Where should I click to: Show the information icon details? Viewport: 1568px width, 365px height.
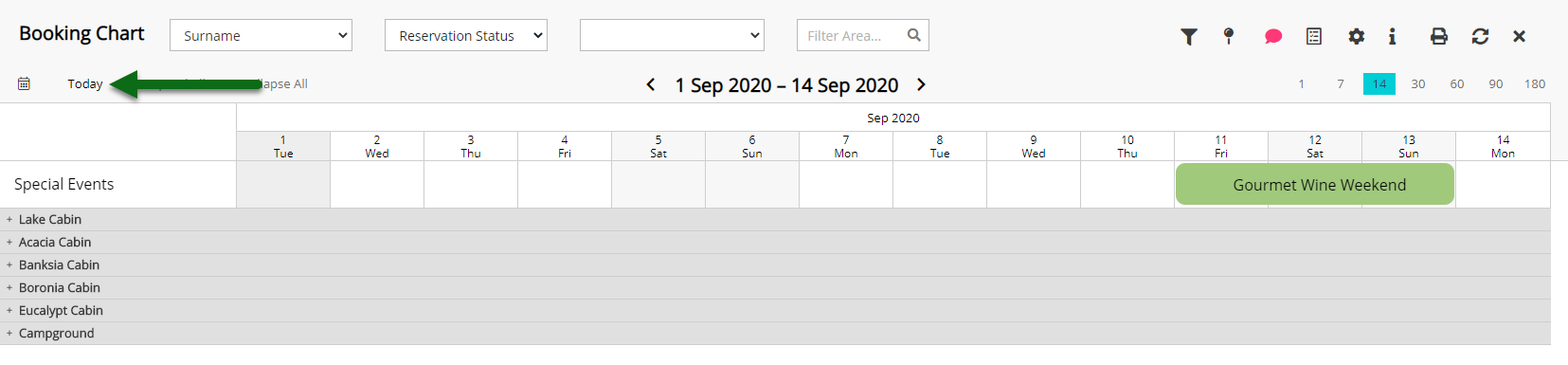coord(1392,36)
